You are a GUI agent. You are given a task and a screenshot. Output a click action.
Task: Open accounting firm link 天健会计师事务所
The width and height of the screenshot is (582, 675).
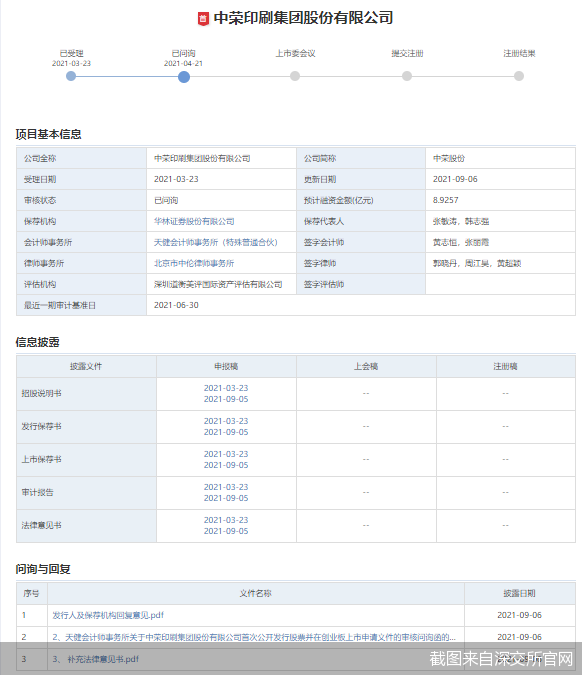216,242
